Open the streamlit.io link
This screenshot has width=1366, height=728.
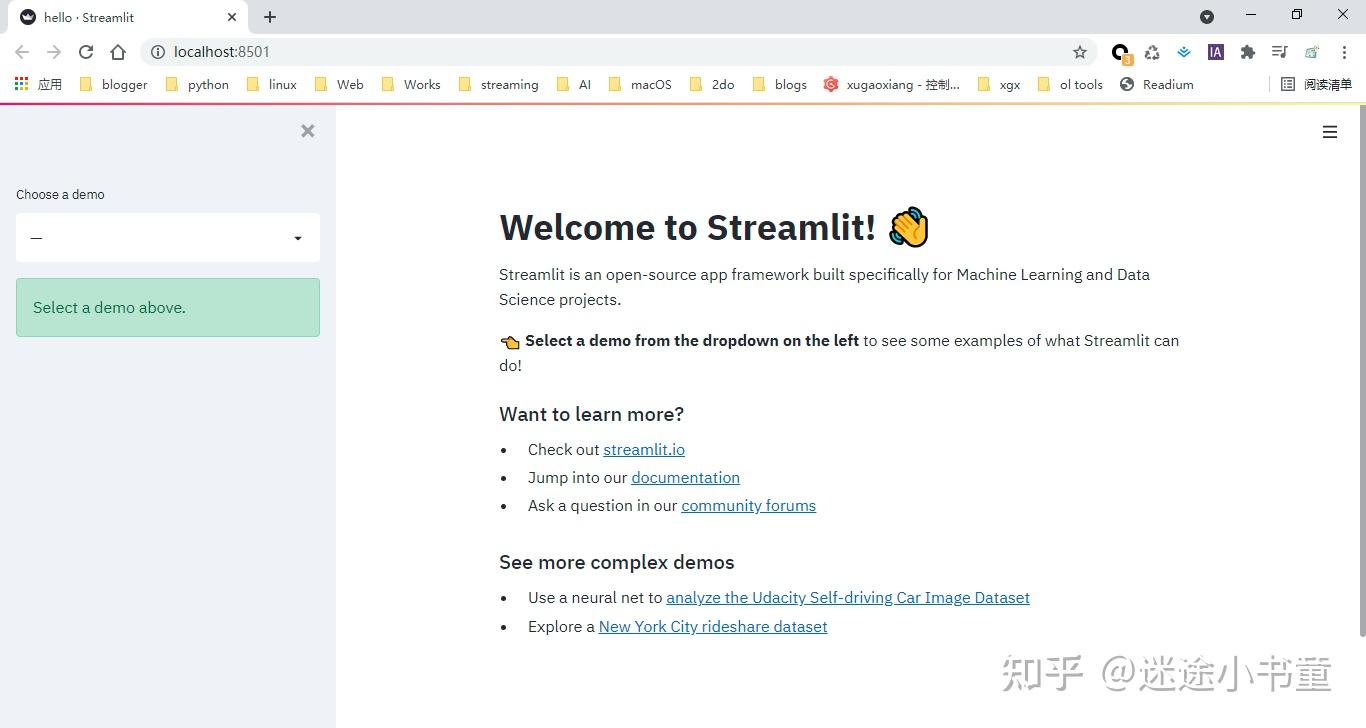[x=643, y=449]
